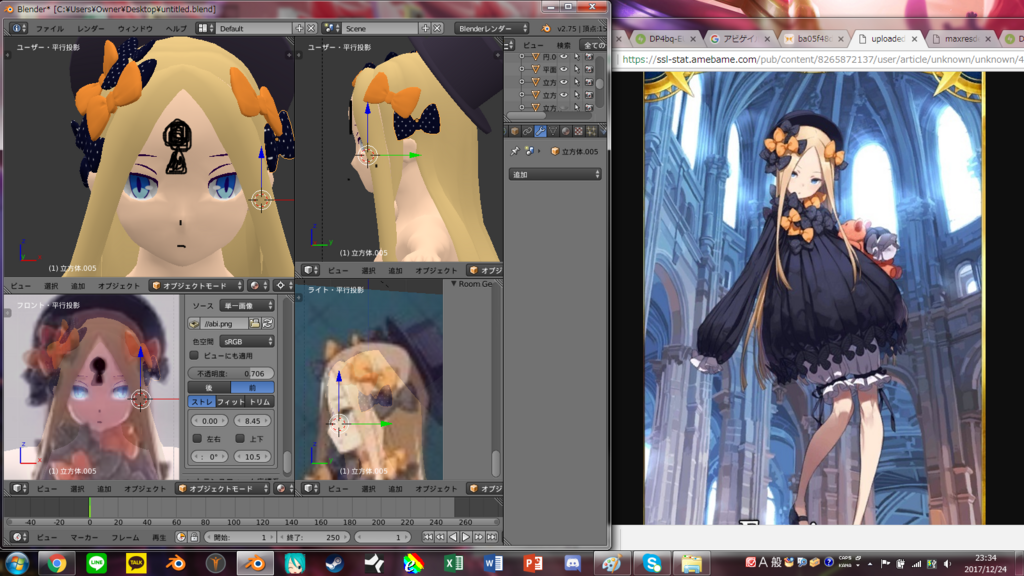Image resolution: width=1024 pixels, height=576 pixels.
Task: Click the 全ての filter button in outliner
Action: (594, 45)
